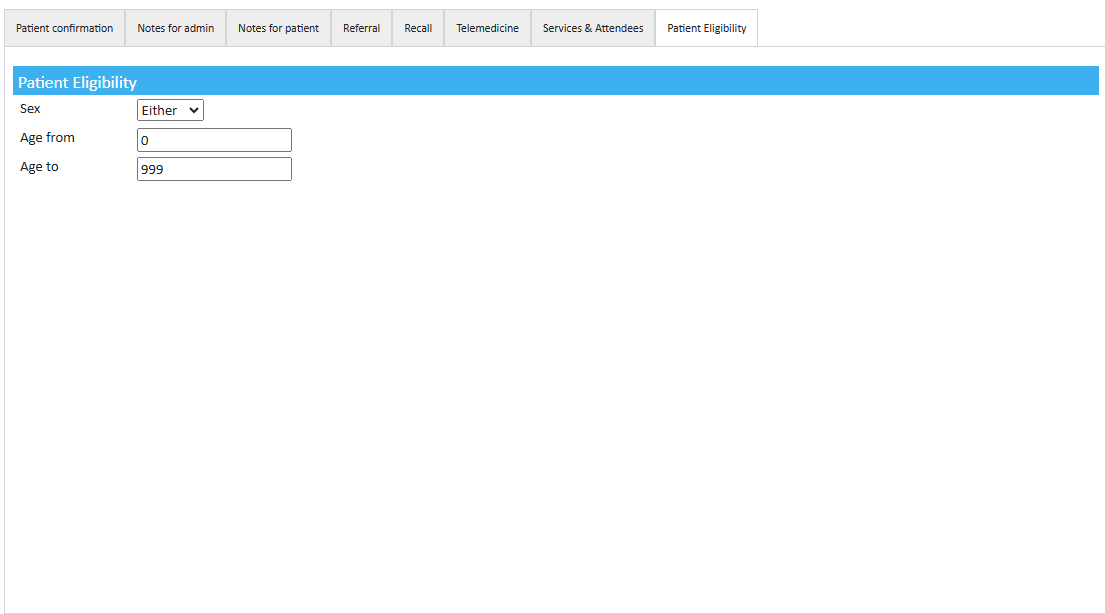1105x614 pixels.
Task: Open the Patient confirmation tab
Action: click(x=65, y=28)
